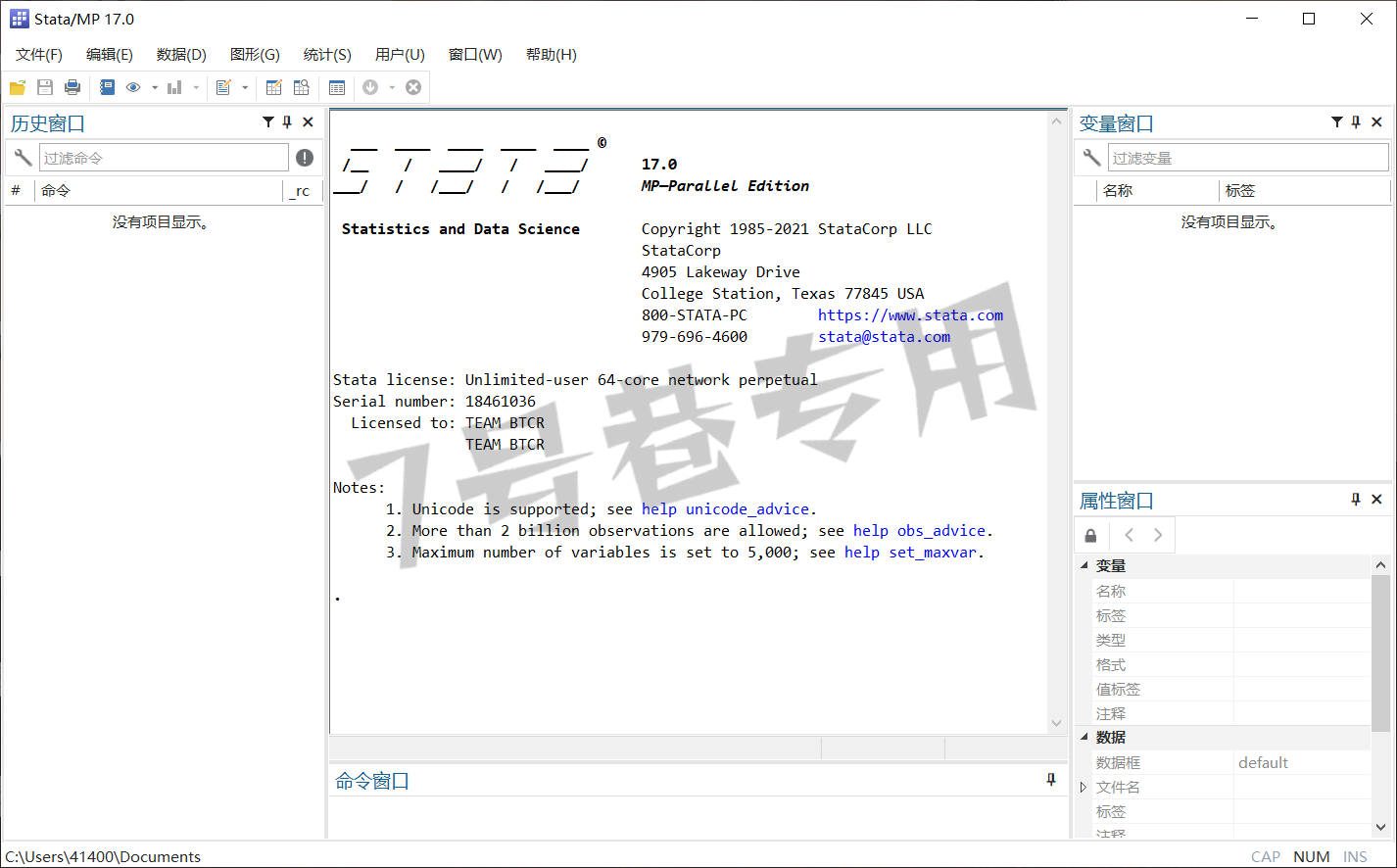Click the Graph bar-chart toolbar icon
Screen dimensions: 1397x868
174,87
